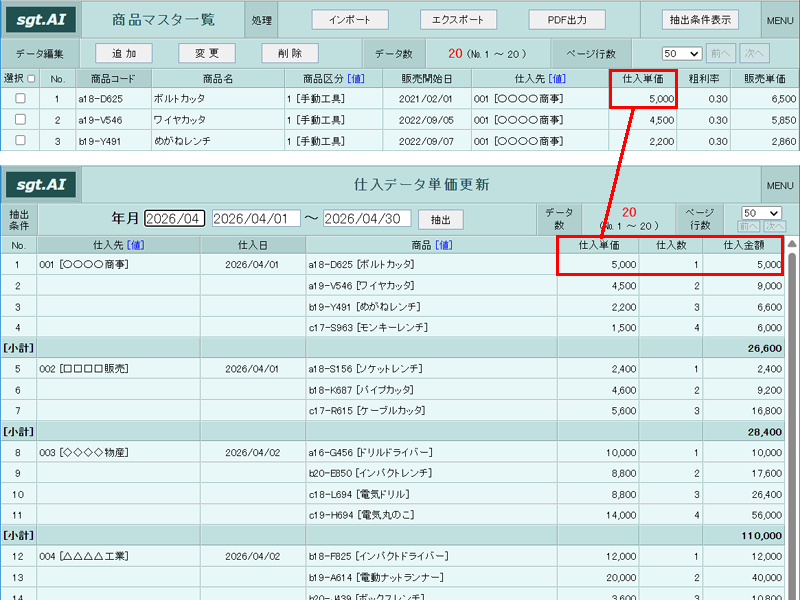Click the [値] link in purchase data 仕入先 header

(135, 245)
